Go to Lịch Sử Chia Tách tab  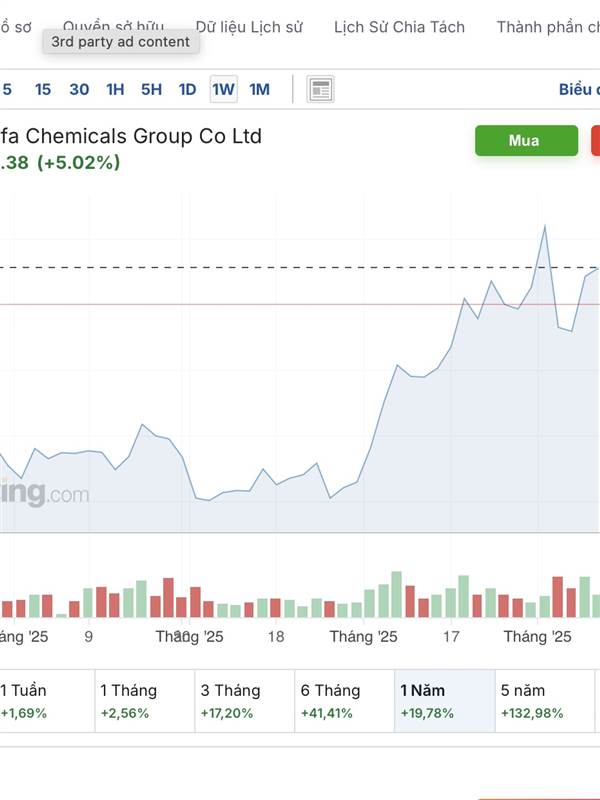click(399, 27)
